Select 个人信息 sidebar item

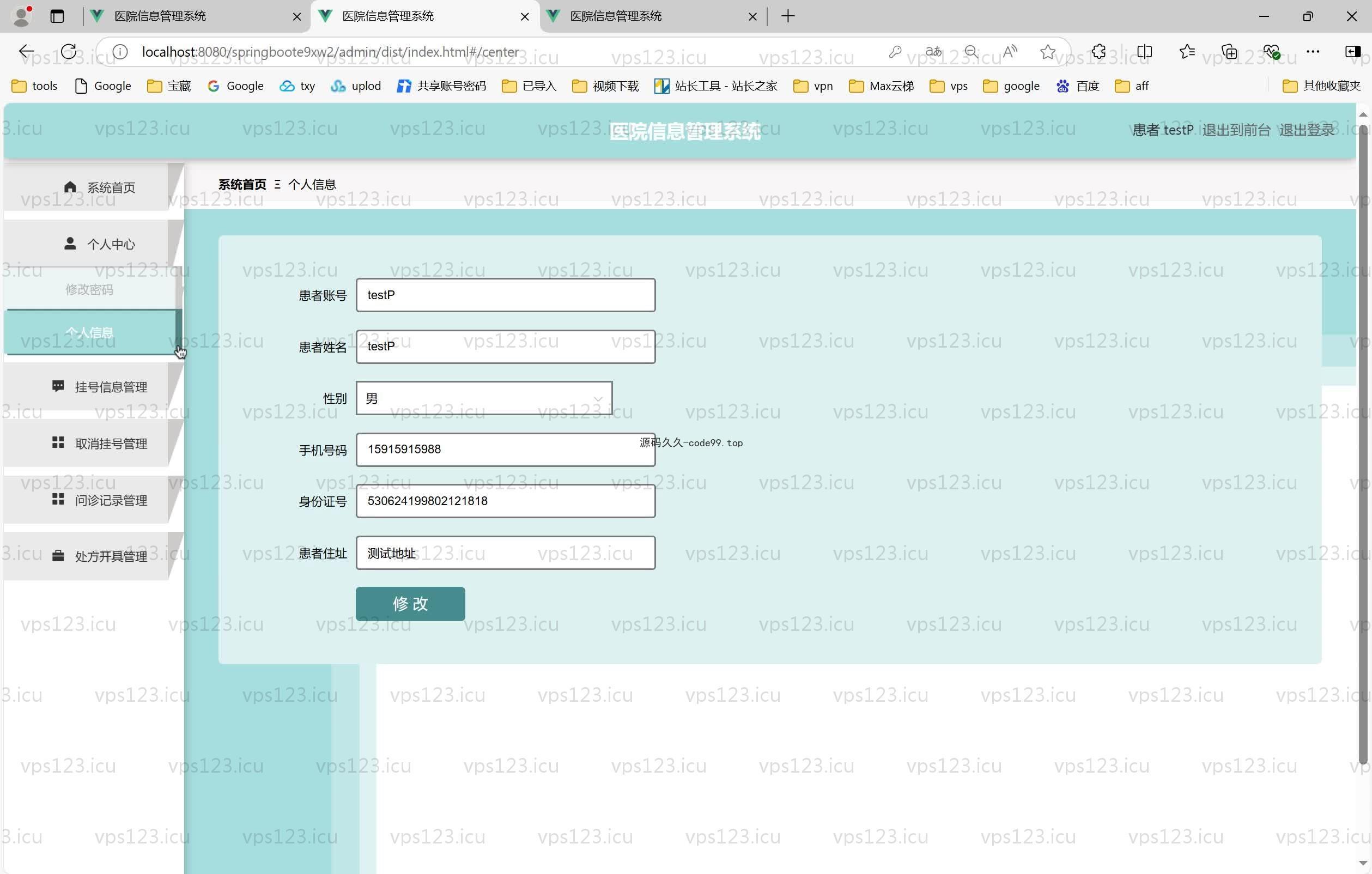(x=93, y=332)
